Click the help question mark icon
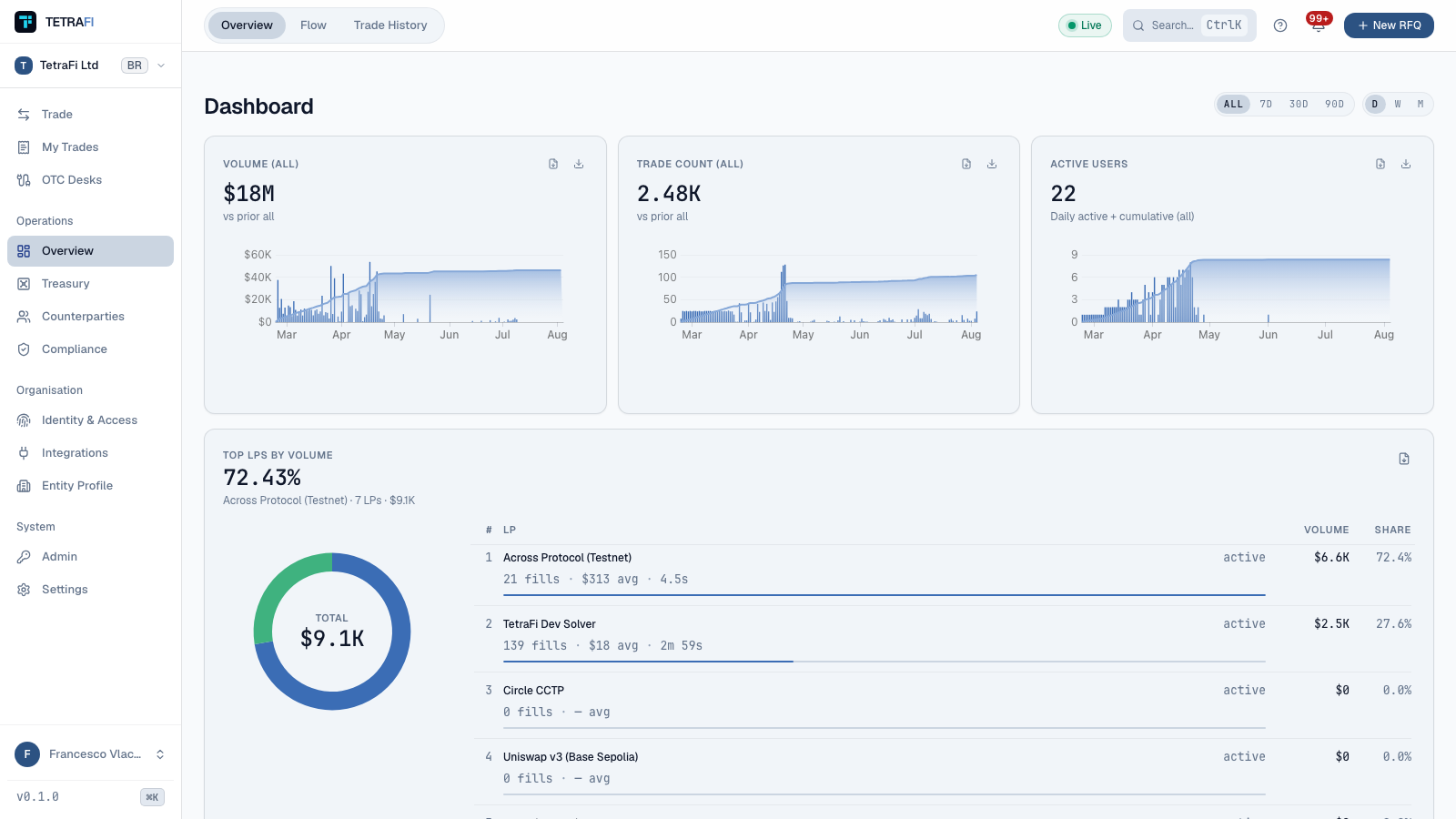 (1280, 25)
